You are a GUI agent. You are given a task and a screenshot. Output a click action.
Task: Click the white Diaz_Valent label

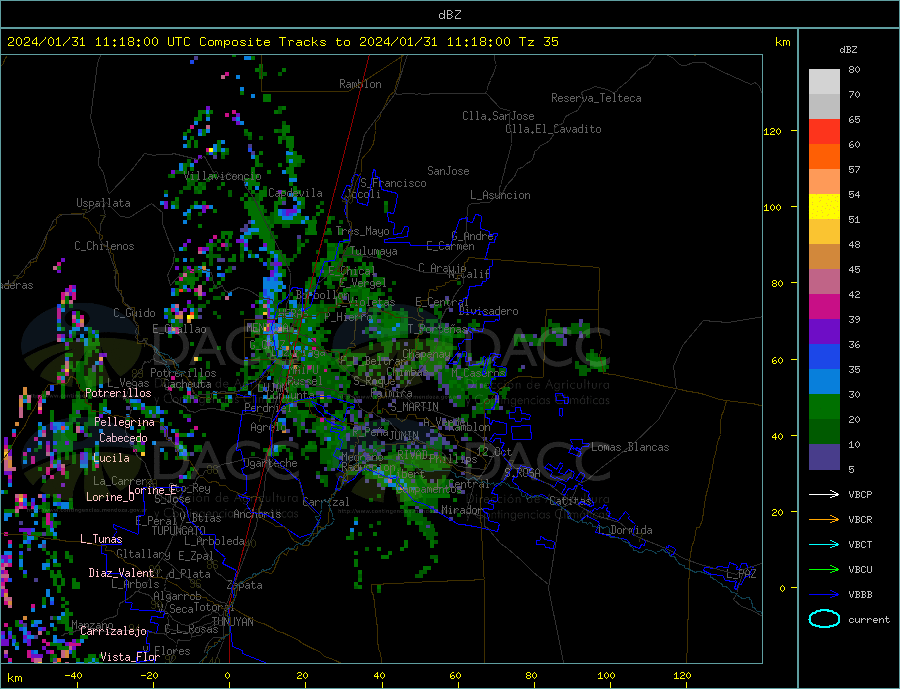pos(122,573)
